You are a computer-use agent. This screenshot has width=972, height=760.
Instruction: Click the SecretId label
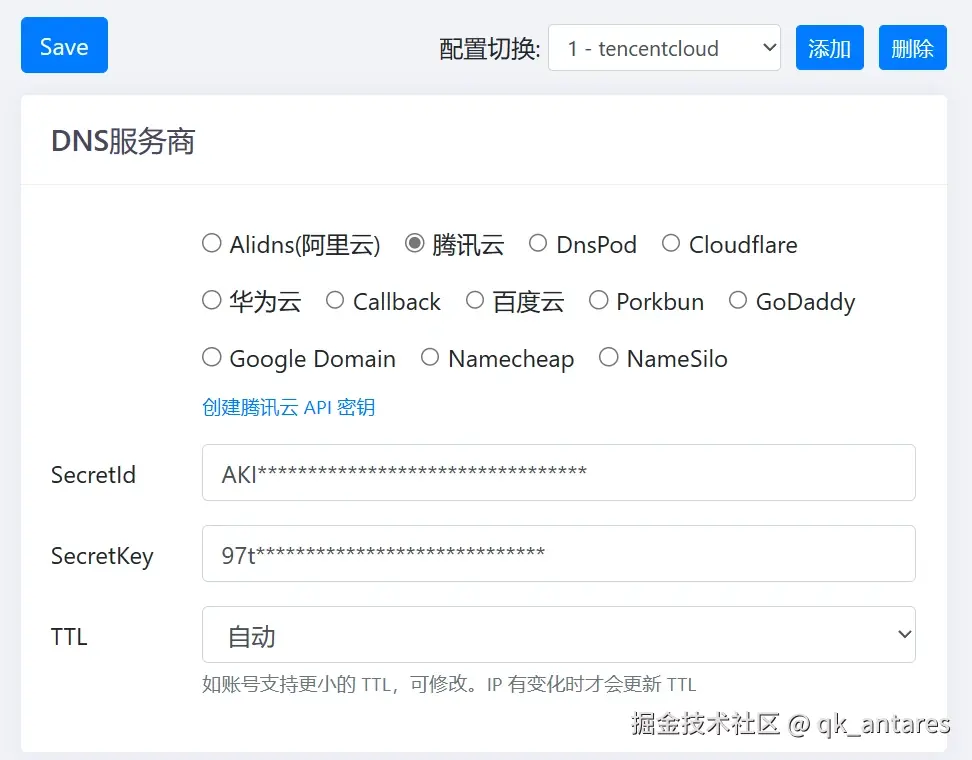[93, 475]
